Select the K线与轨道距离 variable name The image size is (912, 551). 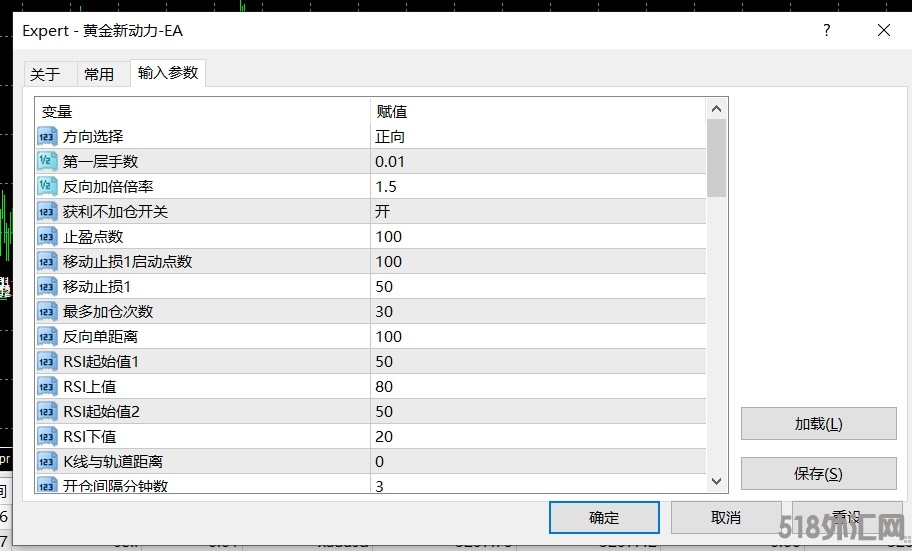coord(113,462)
